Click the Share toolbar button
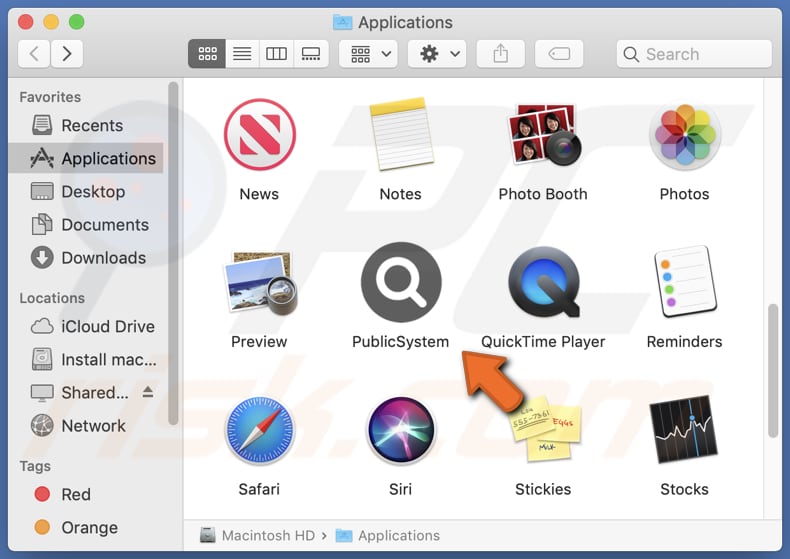Screen dimensions: 790x559 (501, 53)
